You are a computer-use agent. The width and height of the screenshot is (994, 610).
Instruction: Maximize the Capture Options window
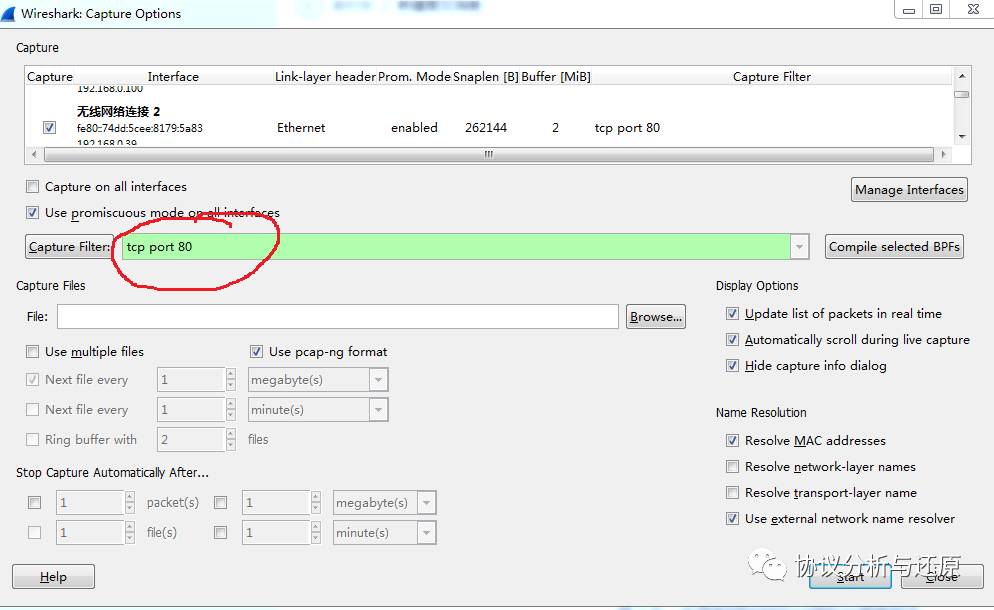(936, 10)
